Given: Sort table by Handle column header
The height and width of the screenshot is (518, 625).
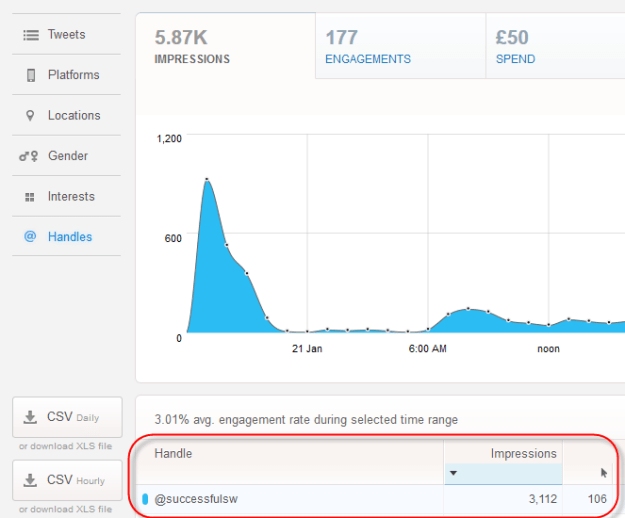Looking at the screenshot, I should 173,454.
